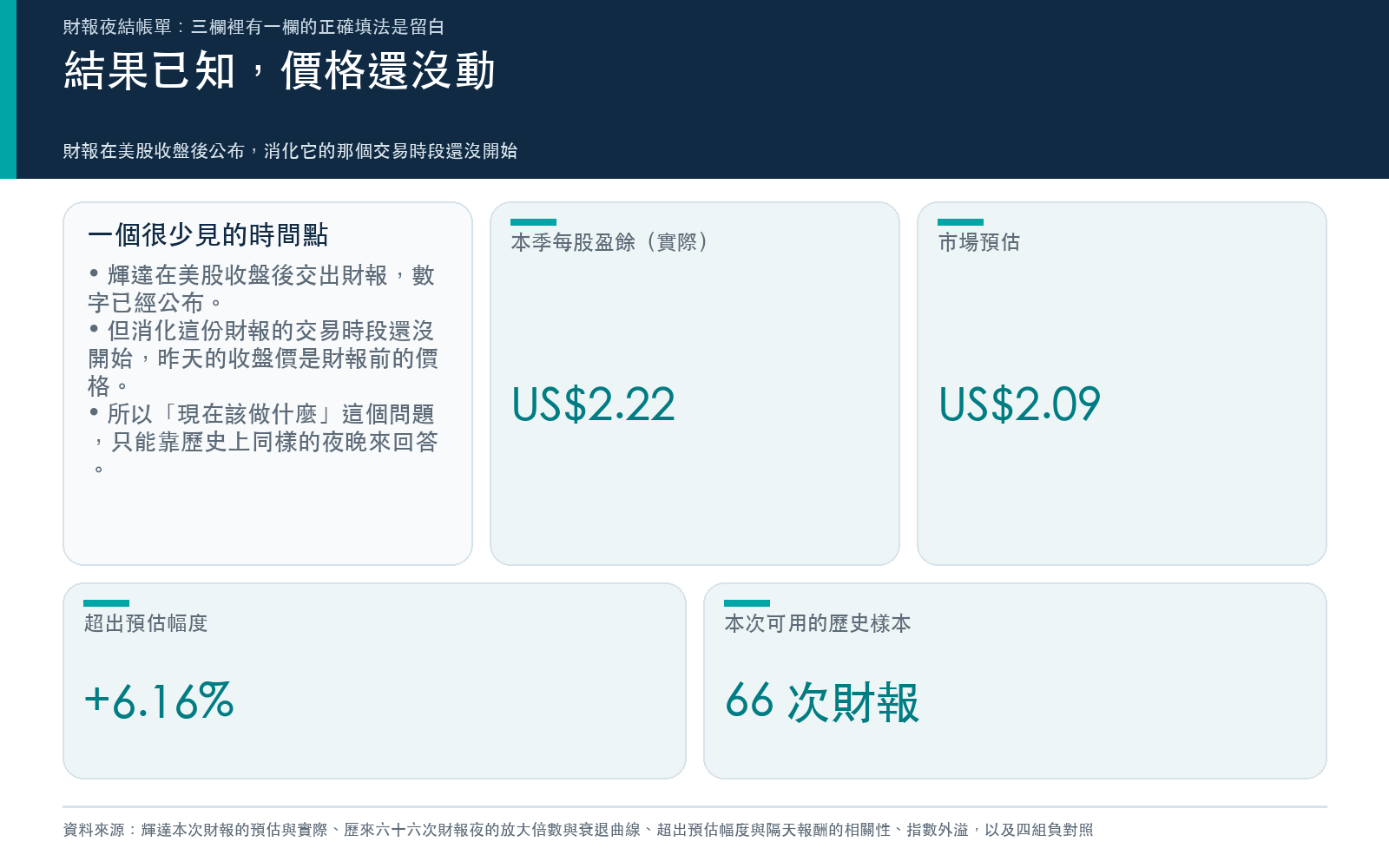Click the label 超出預估幅度
The image size is (1389, 868).
pos(146,623)
